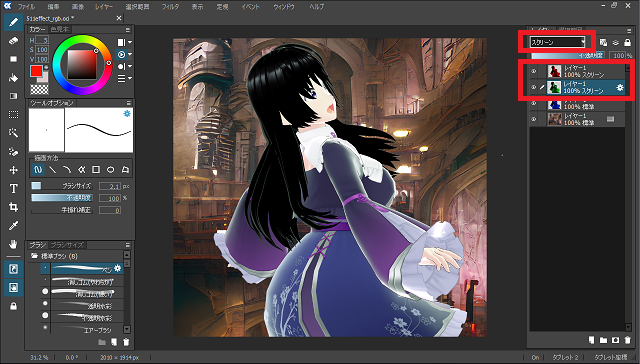
Task: Select the rectangular Selection tool
Action: coord(13,115)
